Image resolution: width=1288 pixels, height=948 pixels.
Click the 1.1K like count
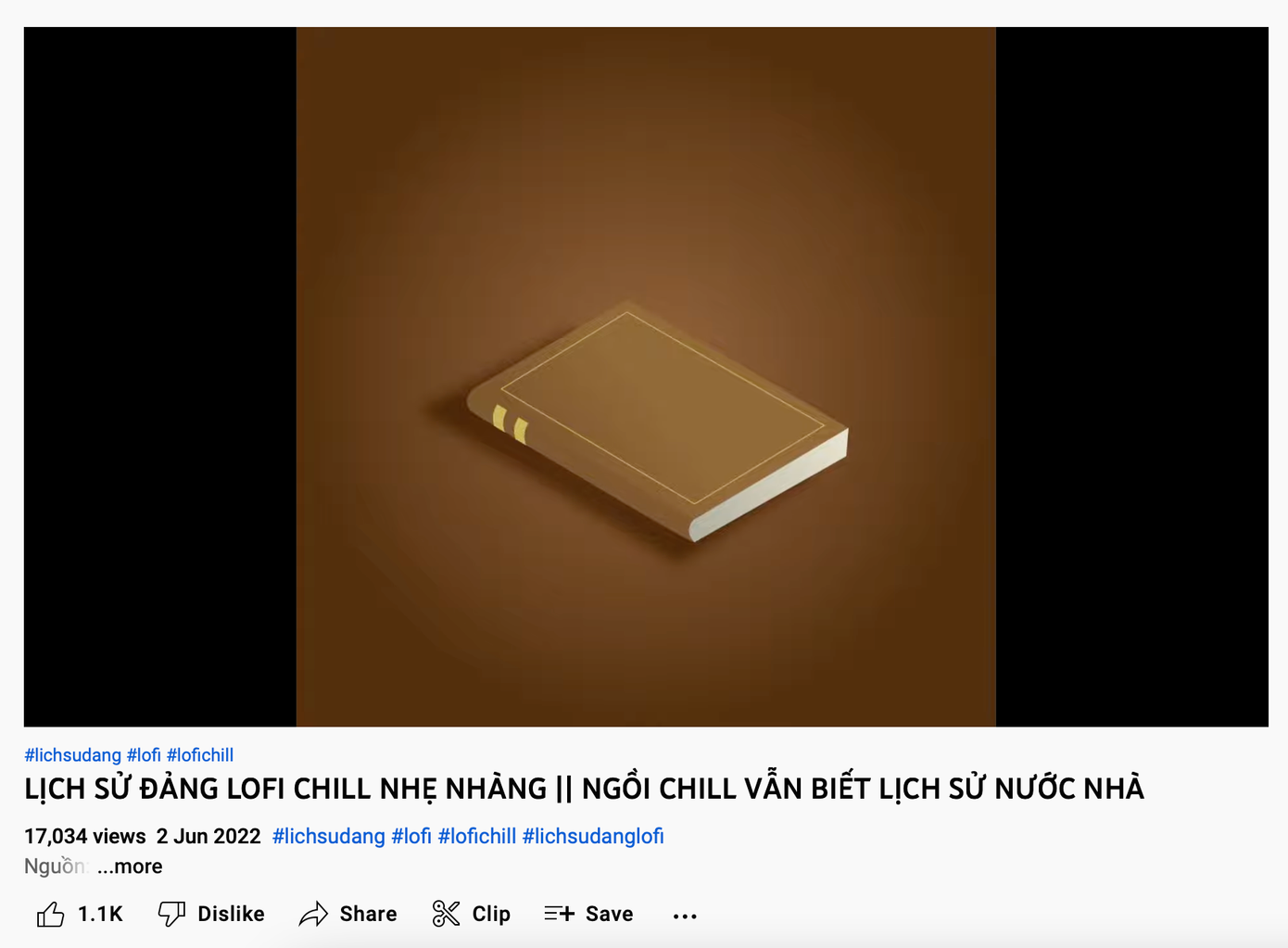click(100, 915)
